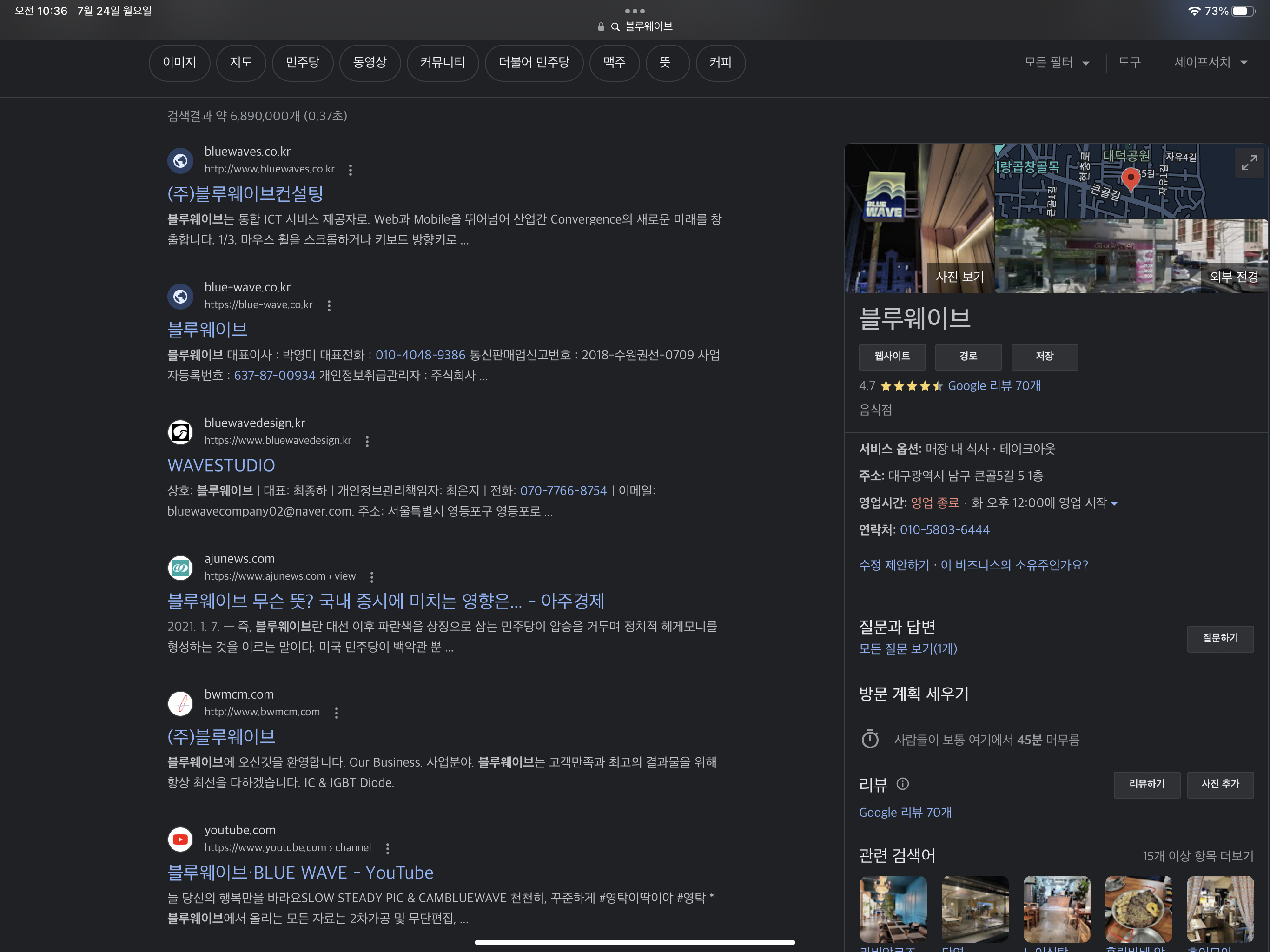
Task: Click the ajunews.com site favicon
Action: point(180,568)
